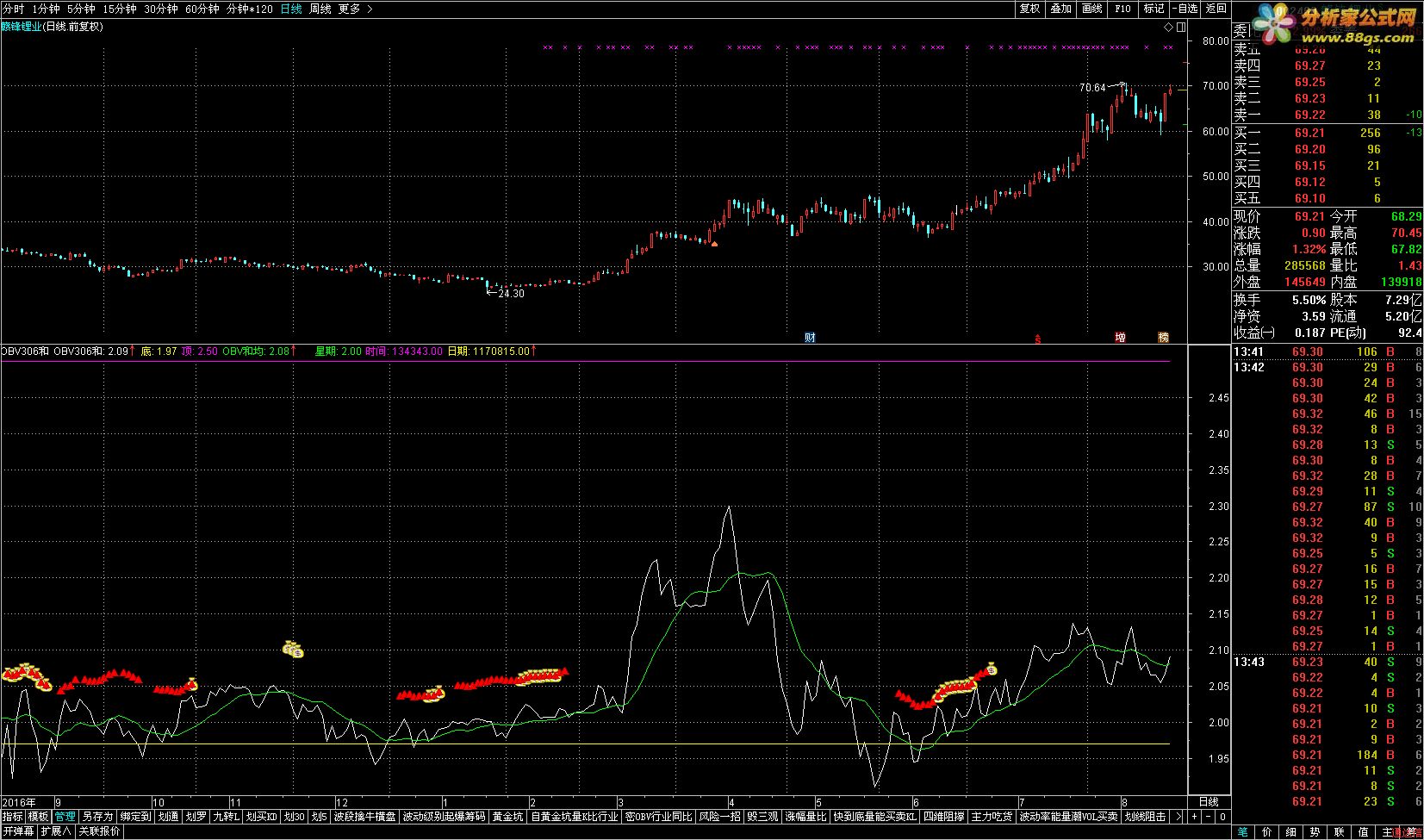1424x840 pixels.
Task: Open the 关联报价 related quotes
Action: pos(100,831)
